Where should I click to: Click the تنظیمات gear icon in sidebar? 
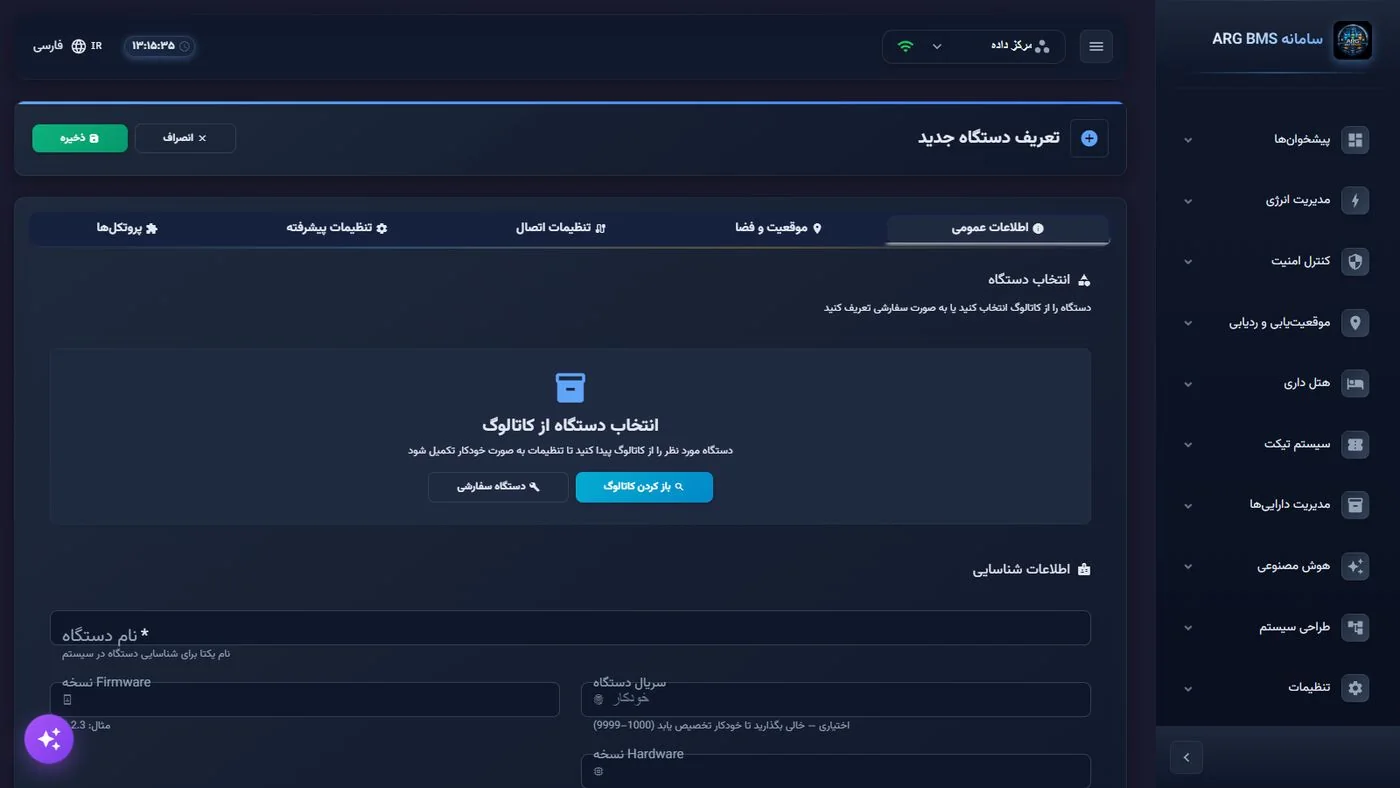[1355, 689]
